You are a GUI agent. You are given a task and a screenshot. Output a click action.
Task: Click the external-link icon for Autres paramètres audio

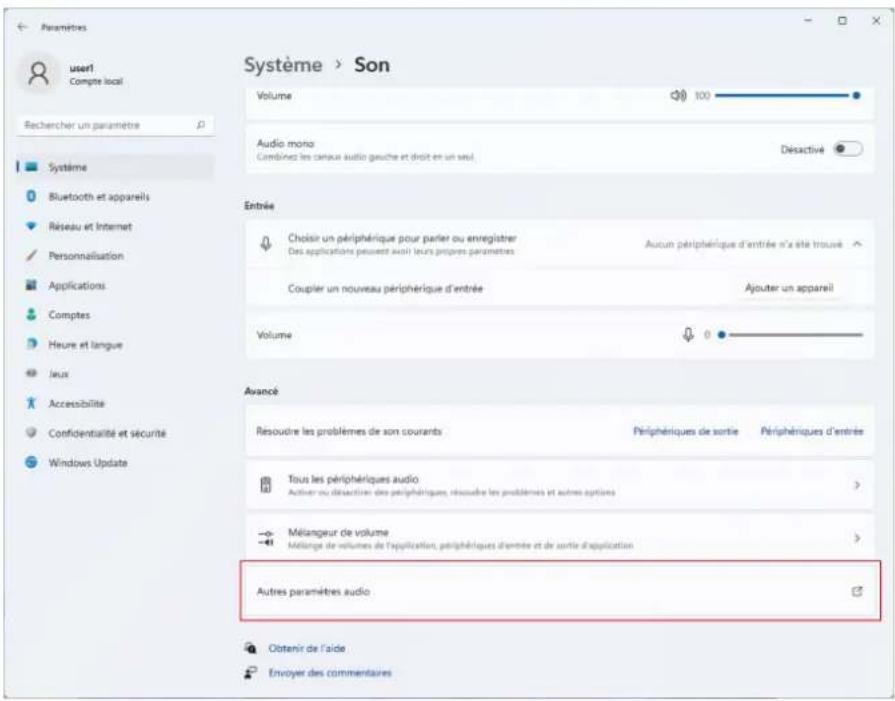click(857, 591)
